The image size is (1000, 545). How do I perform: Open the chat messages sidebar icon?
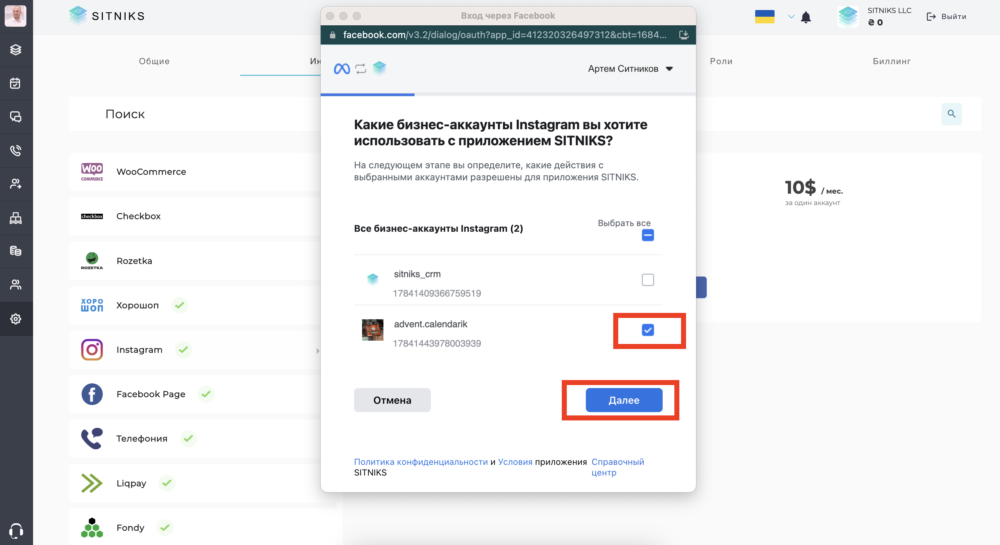click(15, 117)
